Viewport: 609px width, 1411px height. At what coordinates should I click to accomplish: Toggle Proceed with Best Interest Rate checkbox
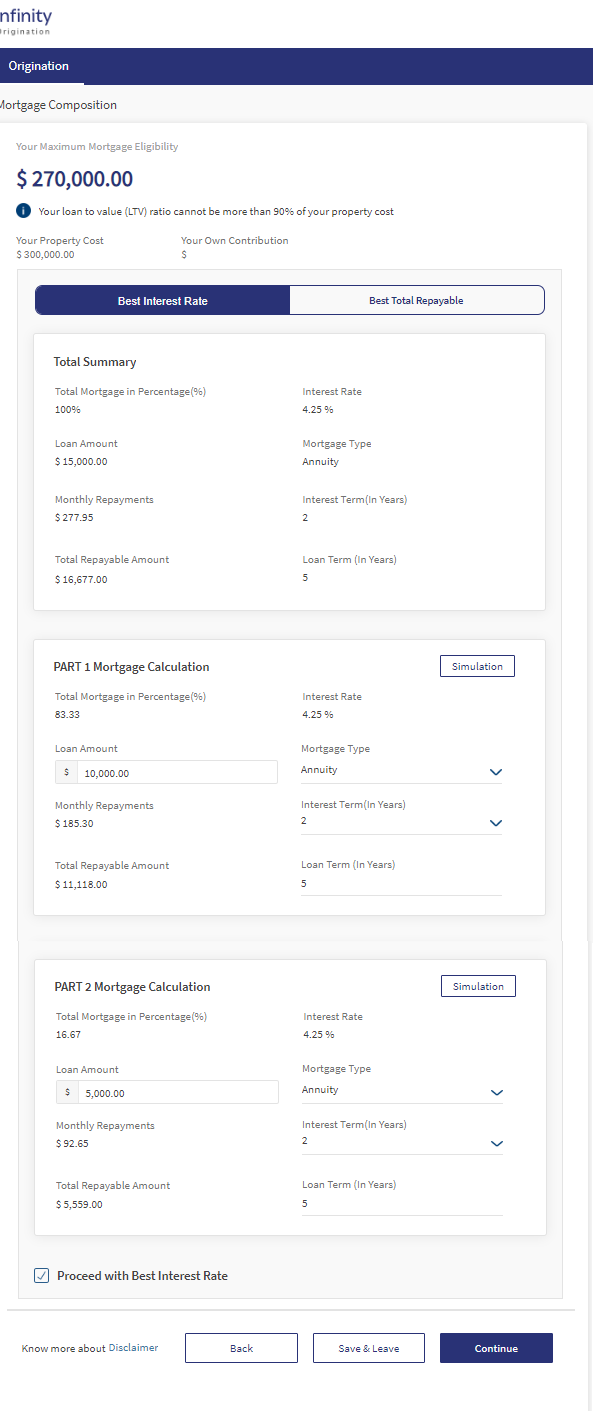[x=41, y=1275]
